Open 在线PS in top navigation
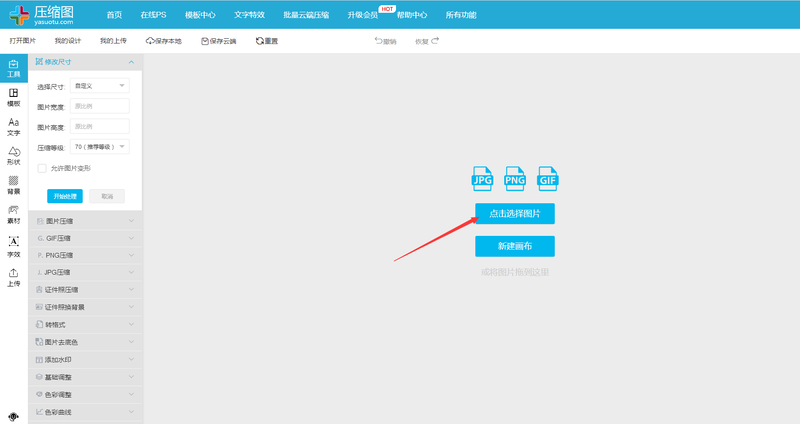Image resolution: width=800 pixels, height=424 pixels. pyautogui.click(x=154, y=15)
